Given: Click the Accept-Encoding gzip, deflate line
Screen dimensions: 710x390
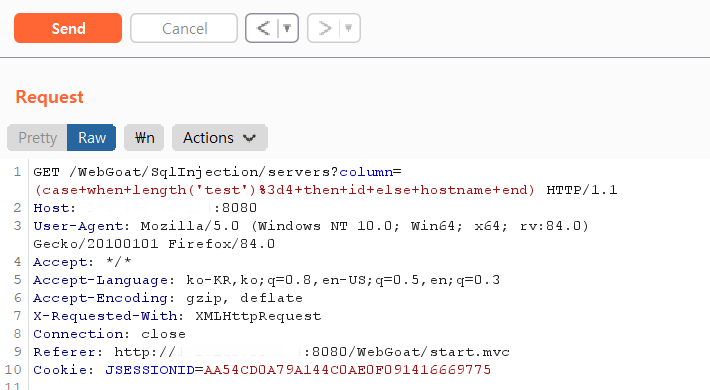Looking at the screenshot, I should tap(168, 298).
